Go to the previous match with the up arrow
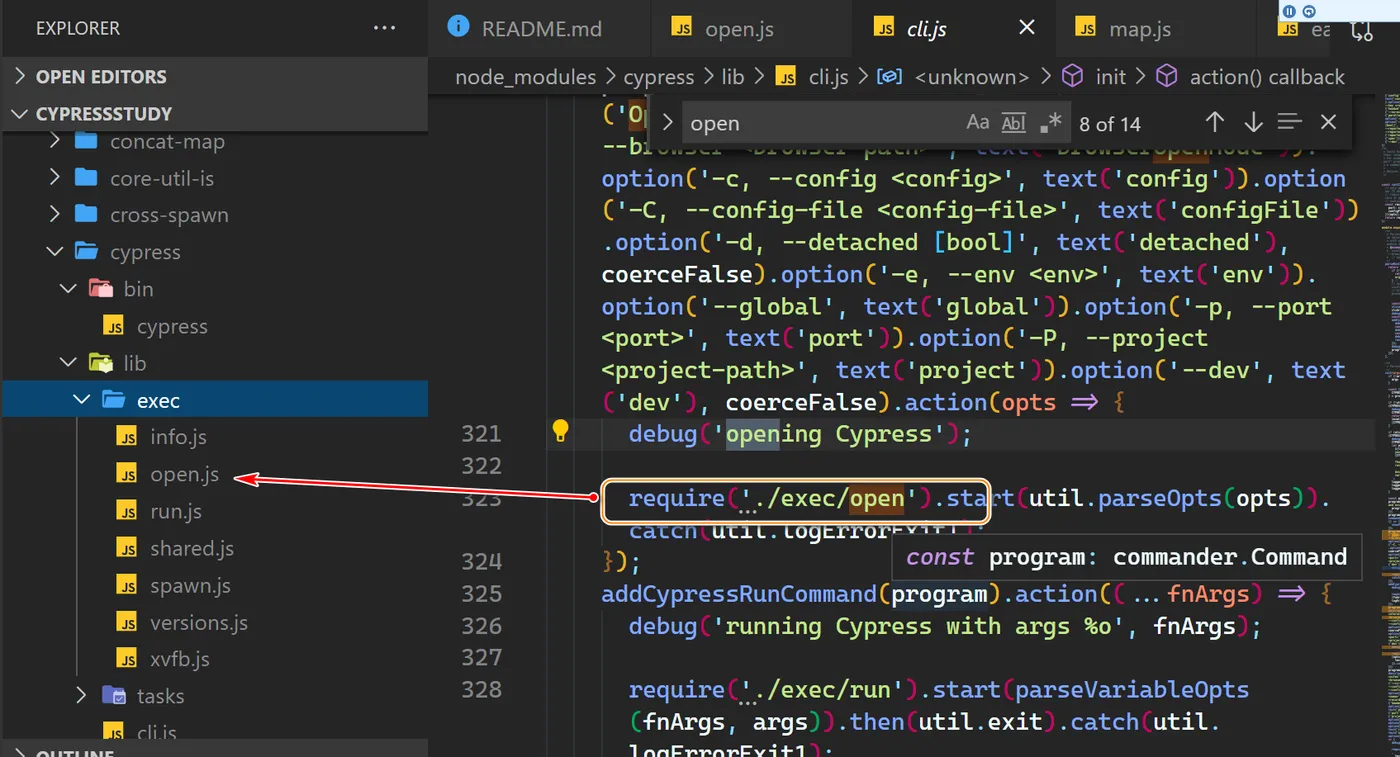 pos(1215,123)
